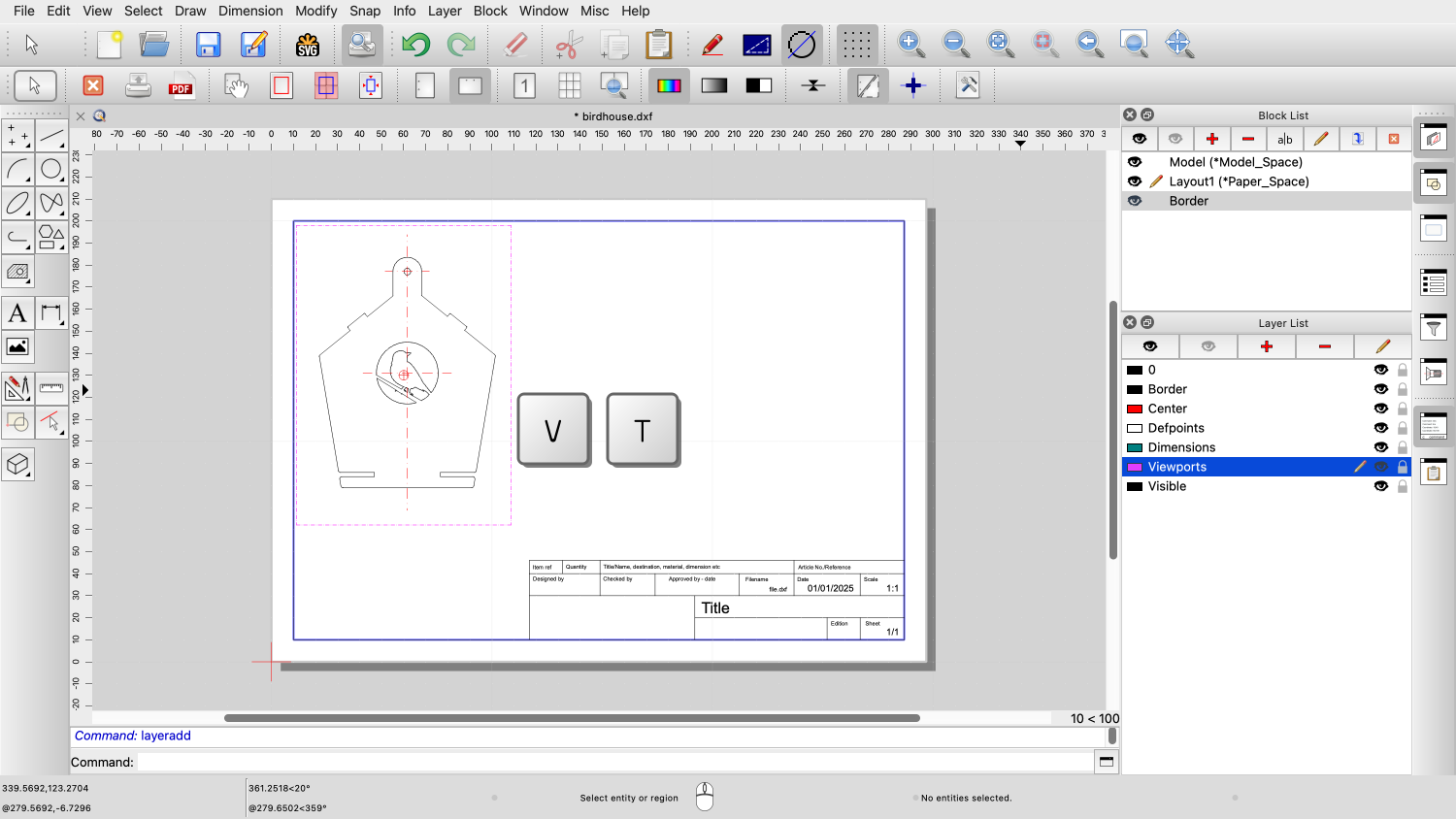Click the Viewports layer magenta color swatch
The width and height of the screenshot is (1456, 819).
[1135, 467]
